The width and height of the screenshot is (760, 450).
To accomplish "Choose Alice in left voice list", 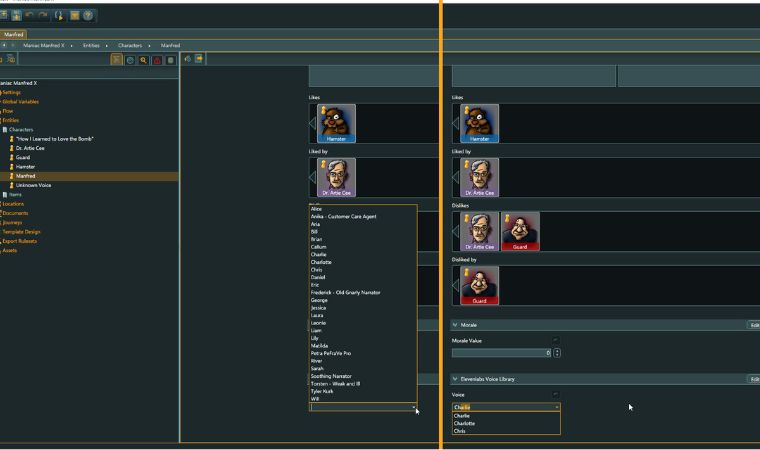I will tap(316, 209).
